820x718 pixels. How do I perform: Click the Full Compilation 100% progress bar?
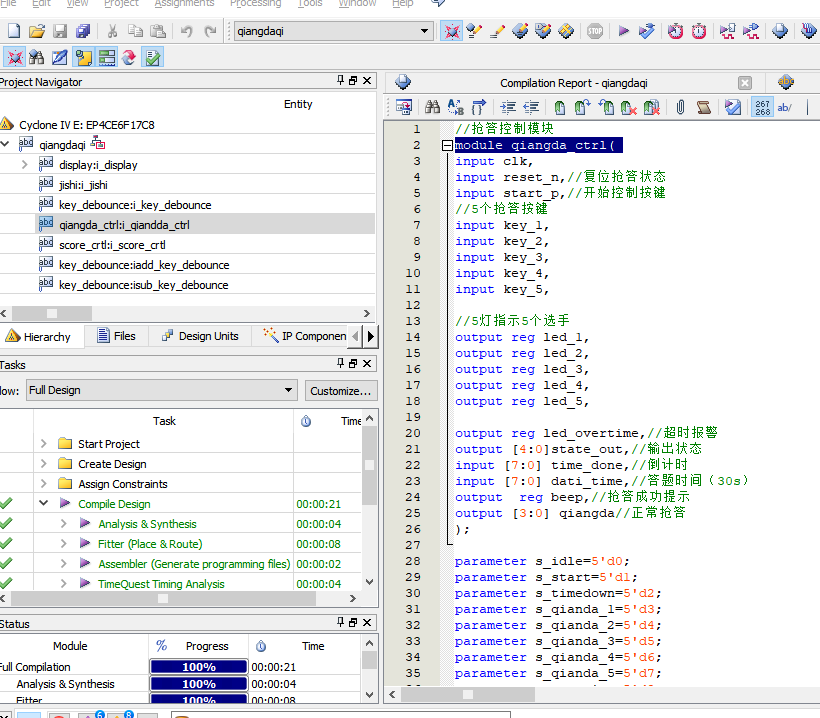tap(198, 667)
